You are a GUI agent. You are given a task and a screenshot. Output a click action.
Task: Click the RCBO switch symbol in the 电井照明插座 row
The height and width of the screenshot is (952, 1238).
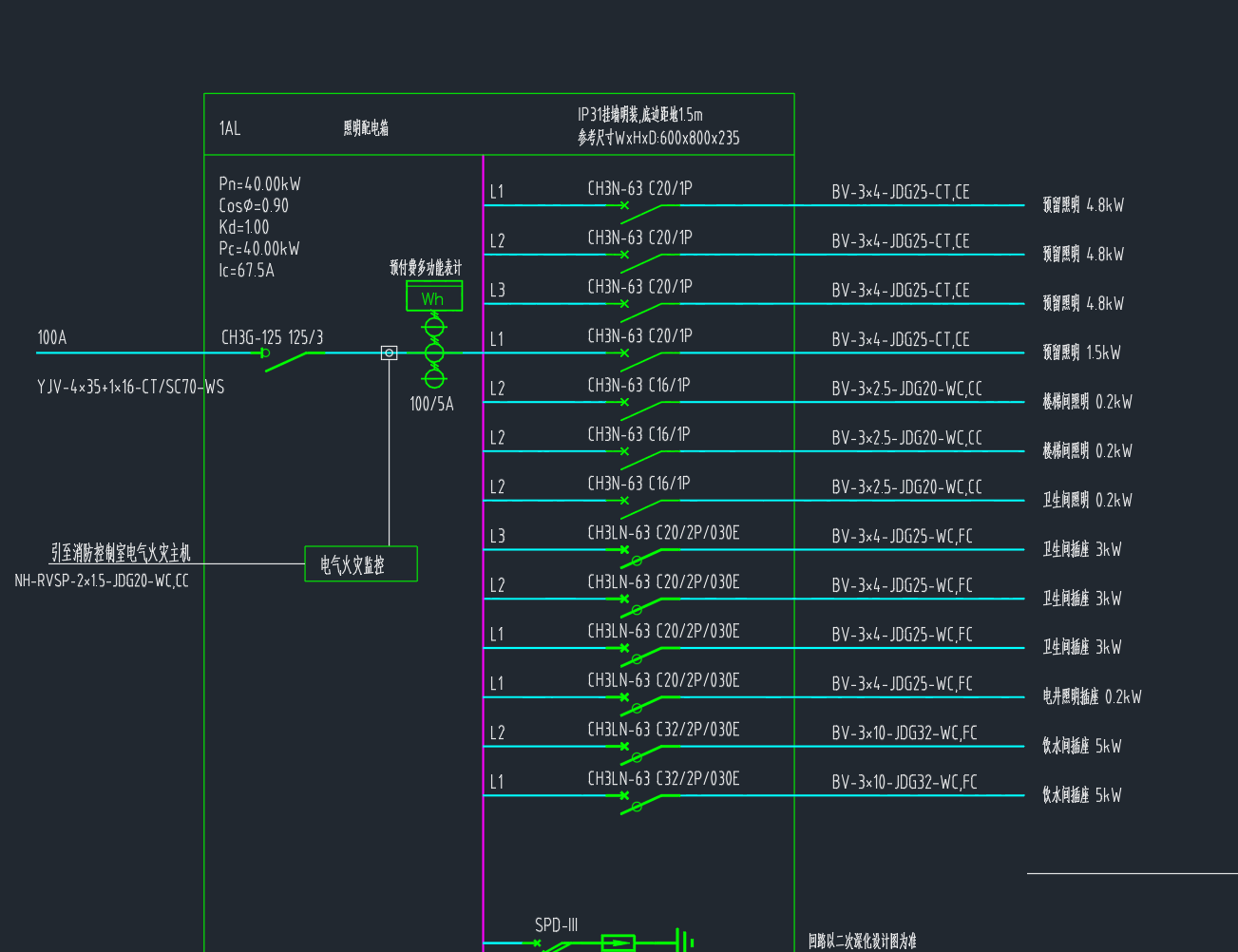click(x=648, y=703)
